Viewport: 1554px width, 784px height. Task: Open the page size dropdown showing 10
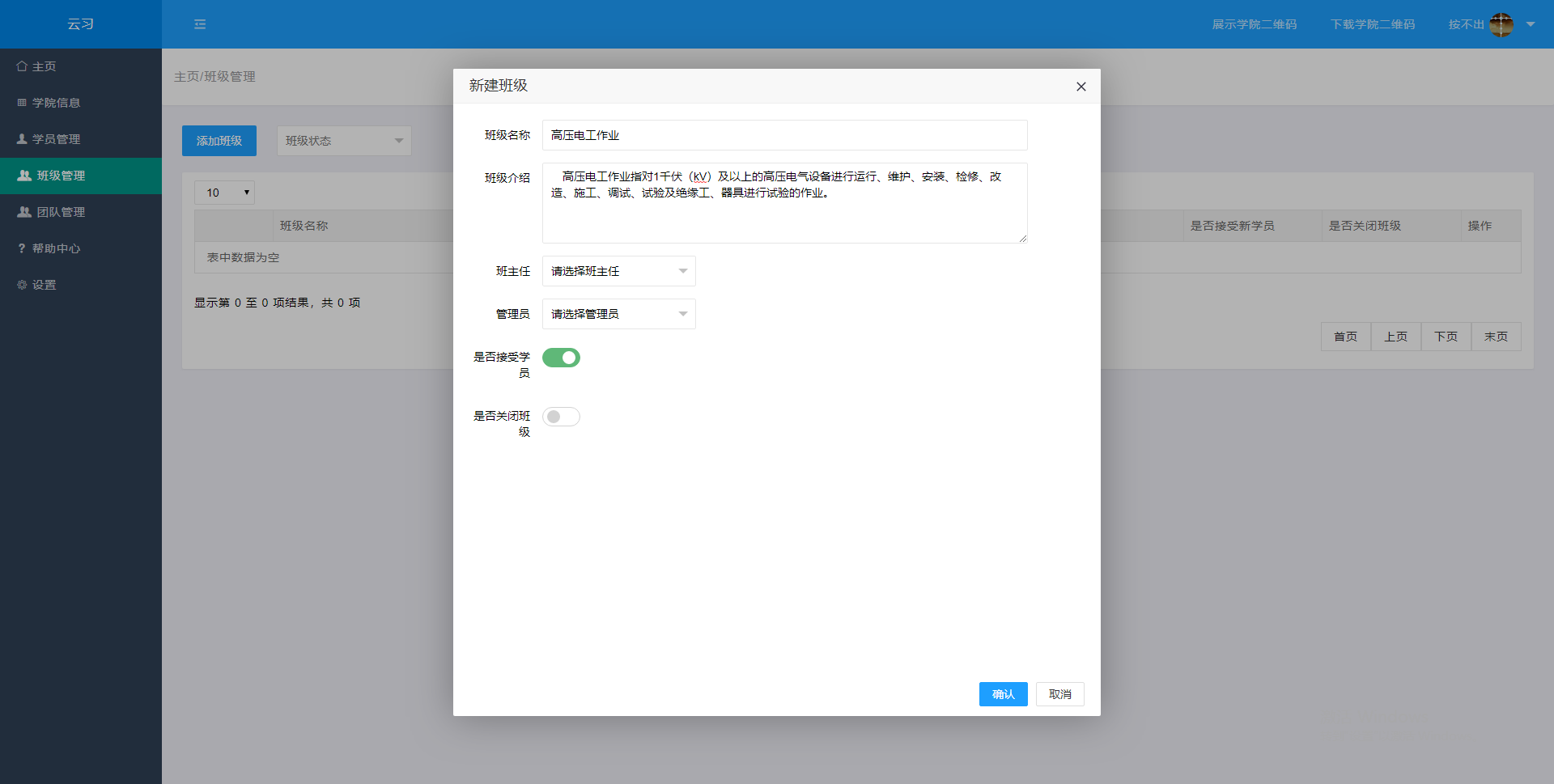pyautogui.click(x=224, y=192)
